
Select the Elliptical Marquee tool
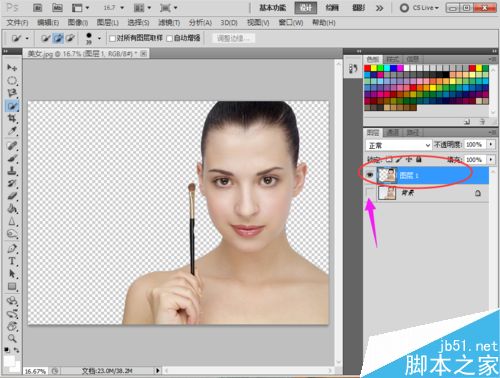point(12,81)
